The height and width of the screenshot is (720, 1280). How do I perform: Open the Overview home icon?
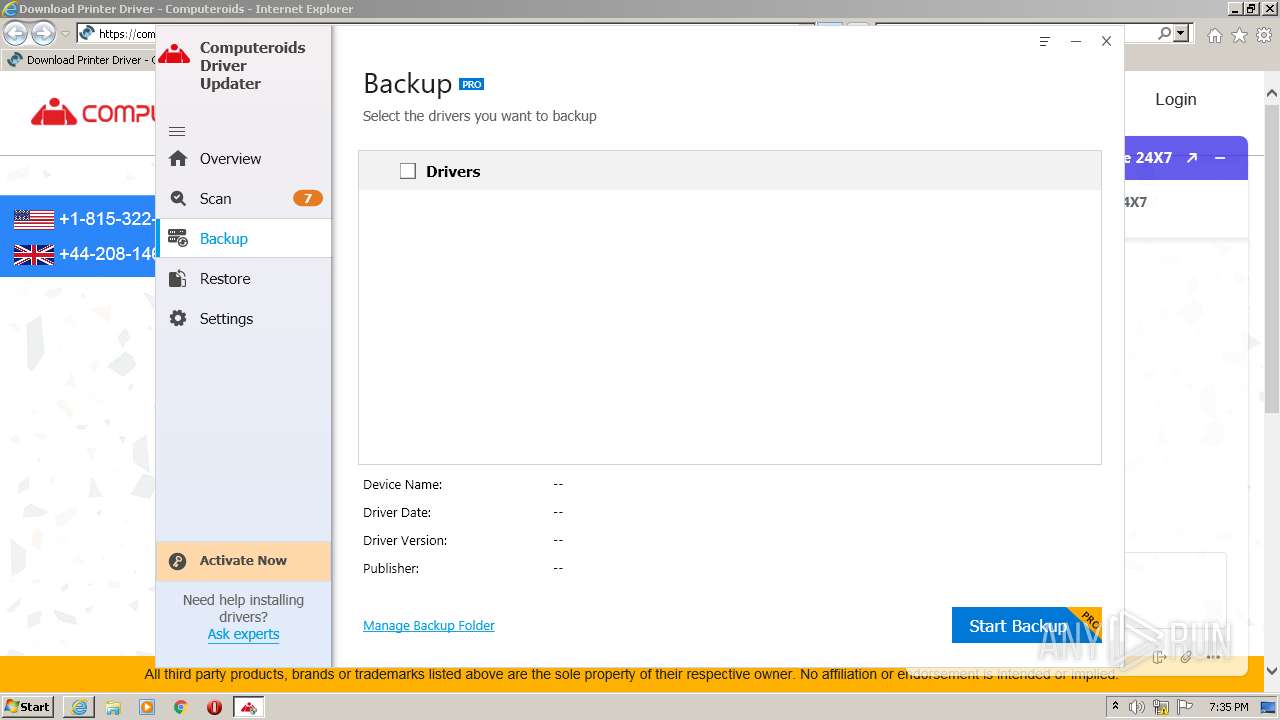tap(178, 158)
